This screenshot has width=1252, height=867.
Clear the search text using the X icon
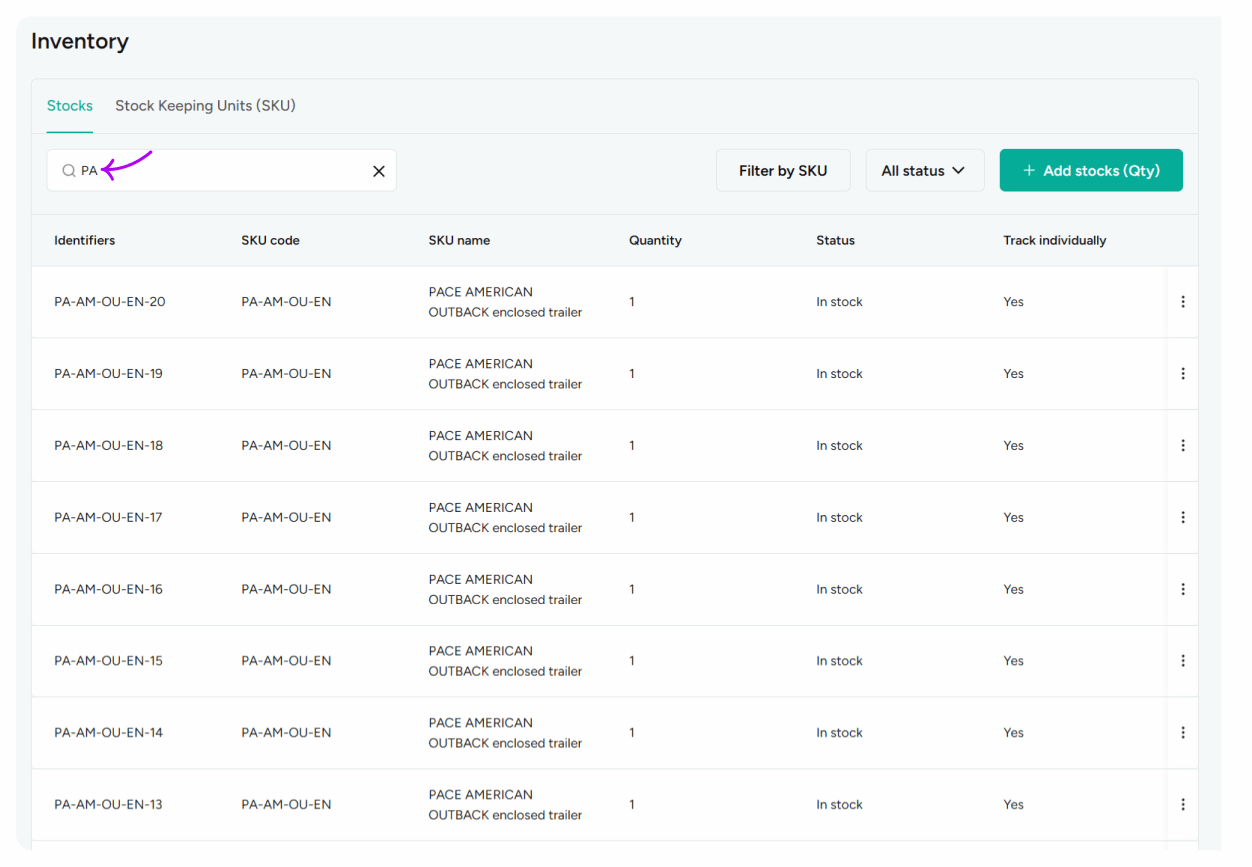(378, 170)
